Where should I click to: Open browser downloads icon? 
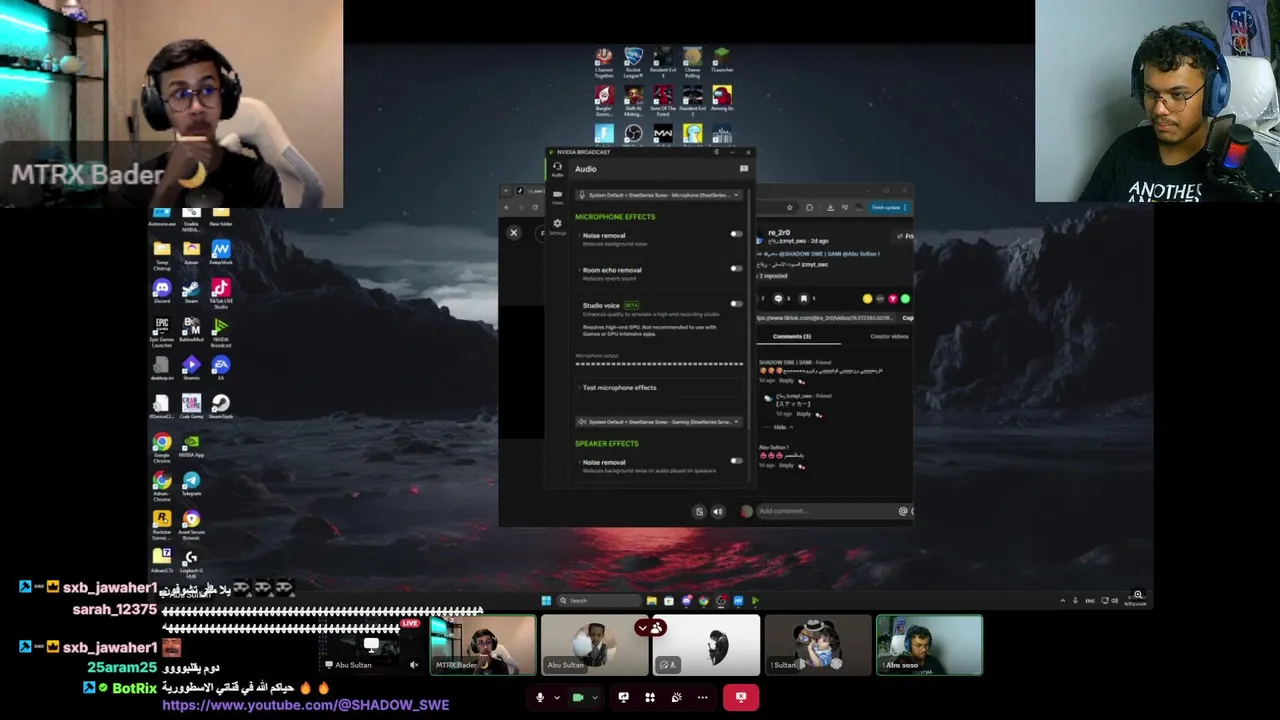coord(831,208)
